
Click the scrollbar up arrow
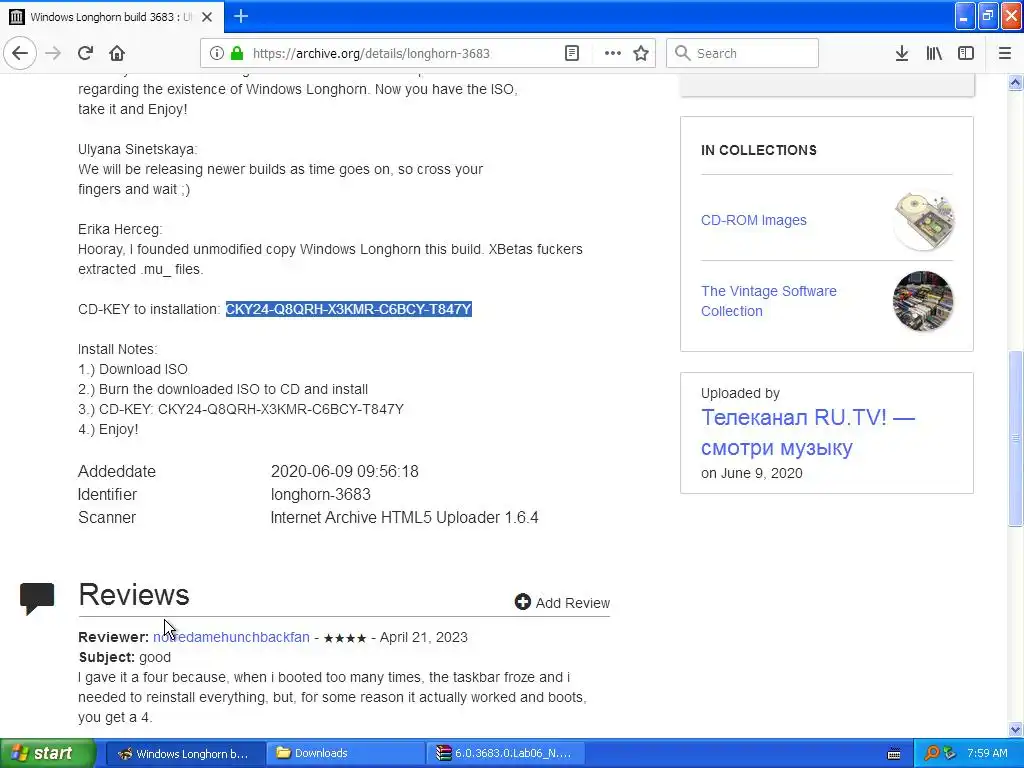(x=1015, y=82)
